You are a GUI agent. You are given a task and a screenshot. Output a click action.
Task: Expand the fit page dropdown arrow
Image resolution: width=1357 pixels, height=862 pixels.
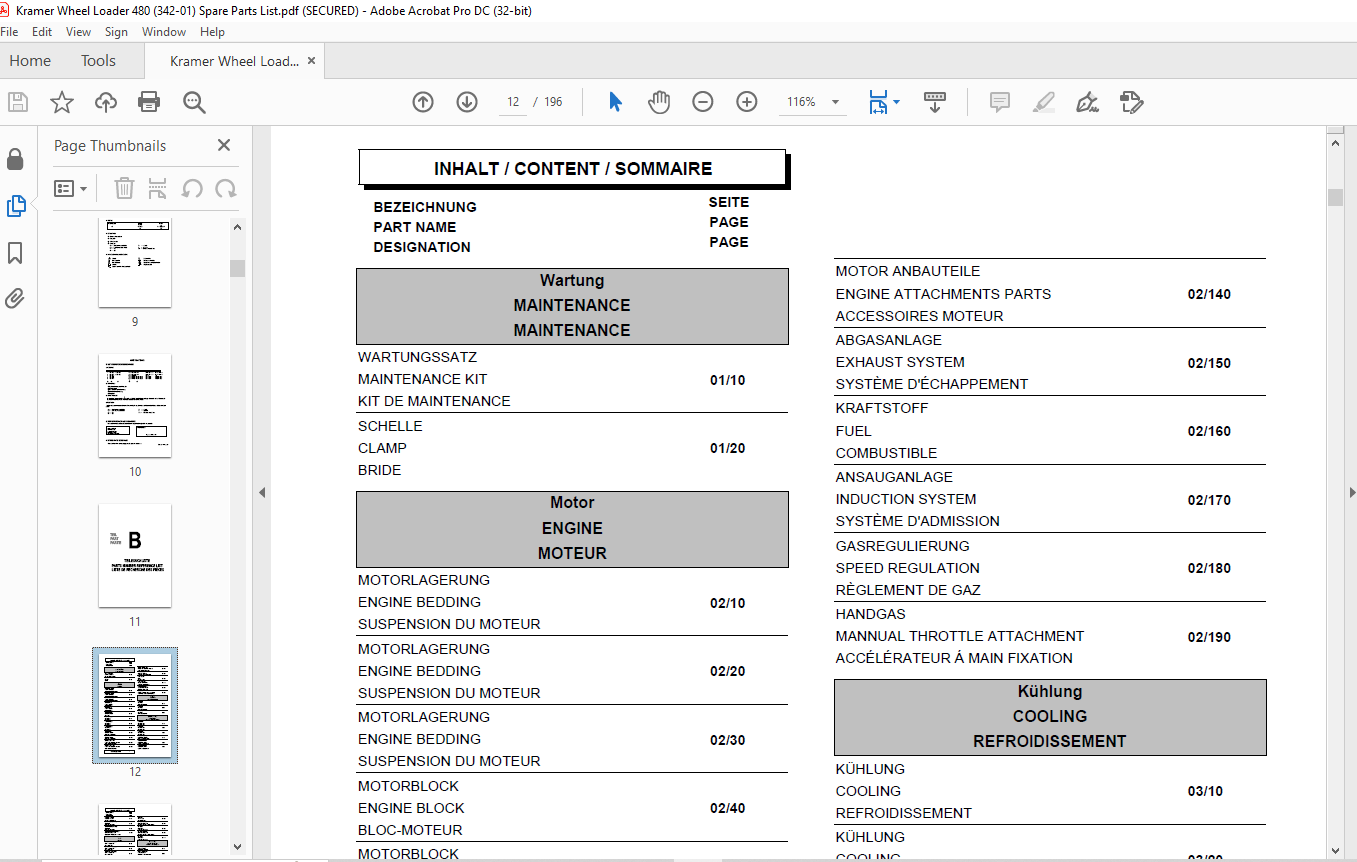(896, 102)
